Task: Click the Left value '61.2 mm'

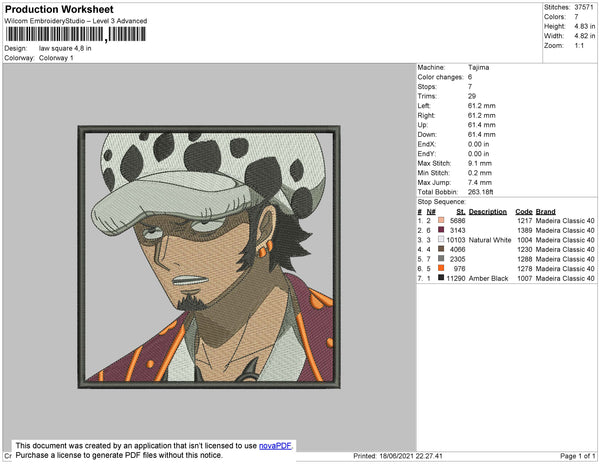Action: (481, 106)
